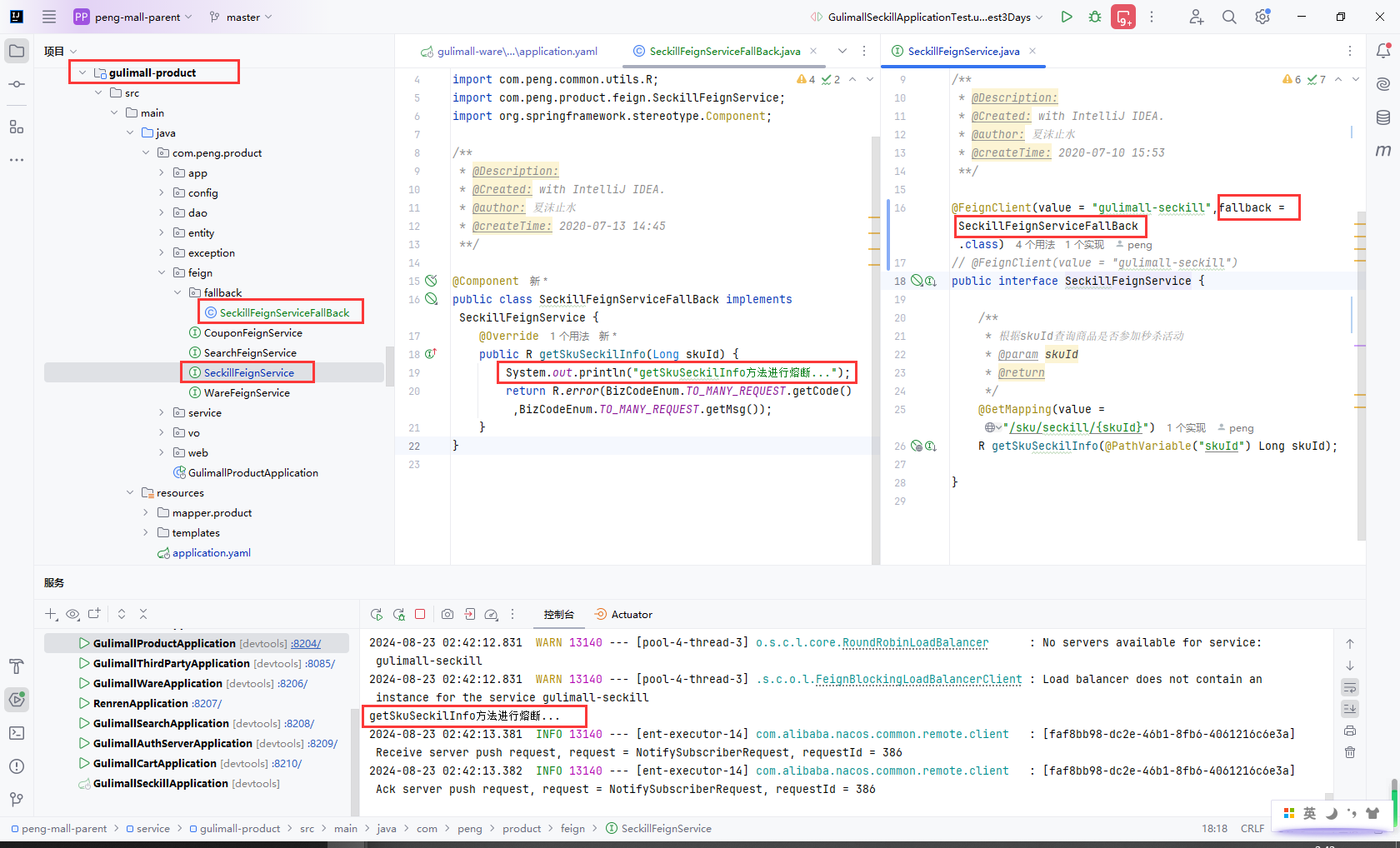Show the hidden editor tabs dropdown chevron
The image size is (1400, 848).
842,51
